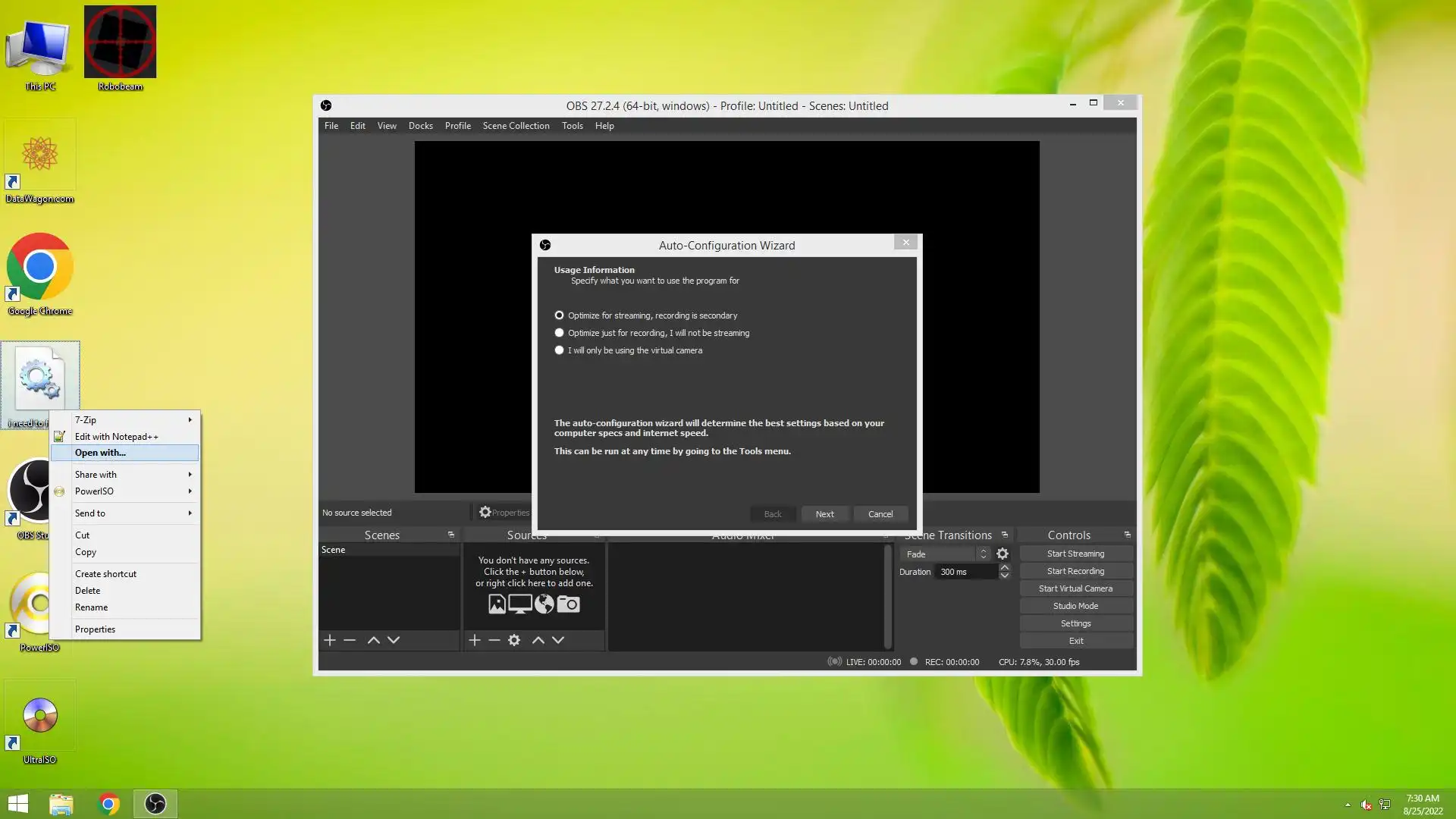This screenshot has height=819, width=1456.
Task: Undock the Controls panel using its float icon
Action: pos(1127,535)
